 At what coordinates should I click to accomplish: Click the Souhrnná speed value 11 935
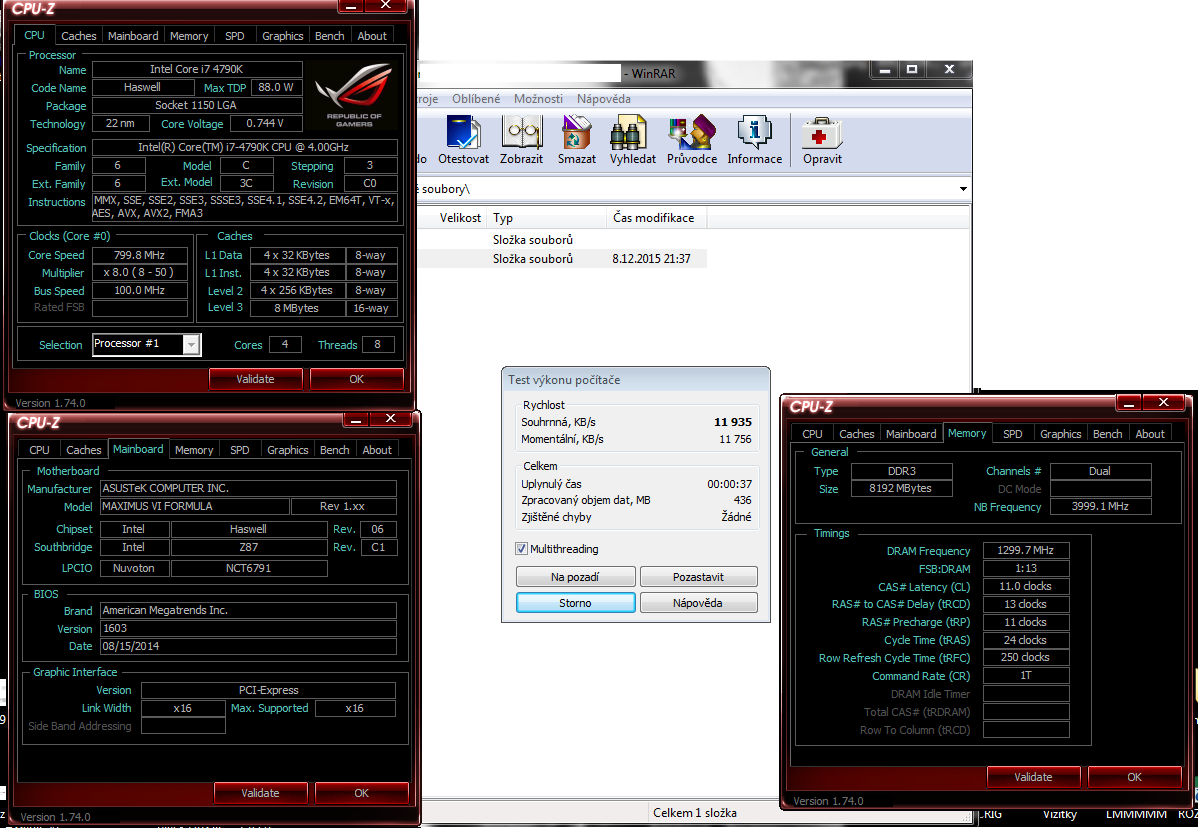coord(733,422)
